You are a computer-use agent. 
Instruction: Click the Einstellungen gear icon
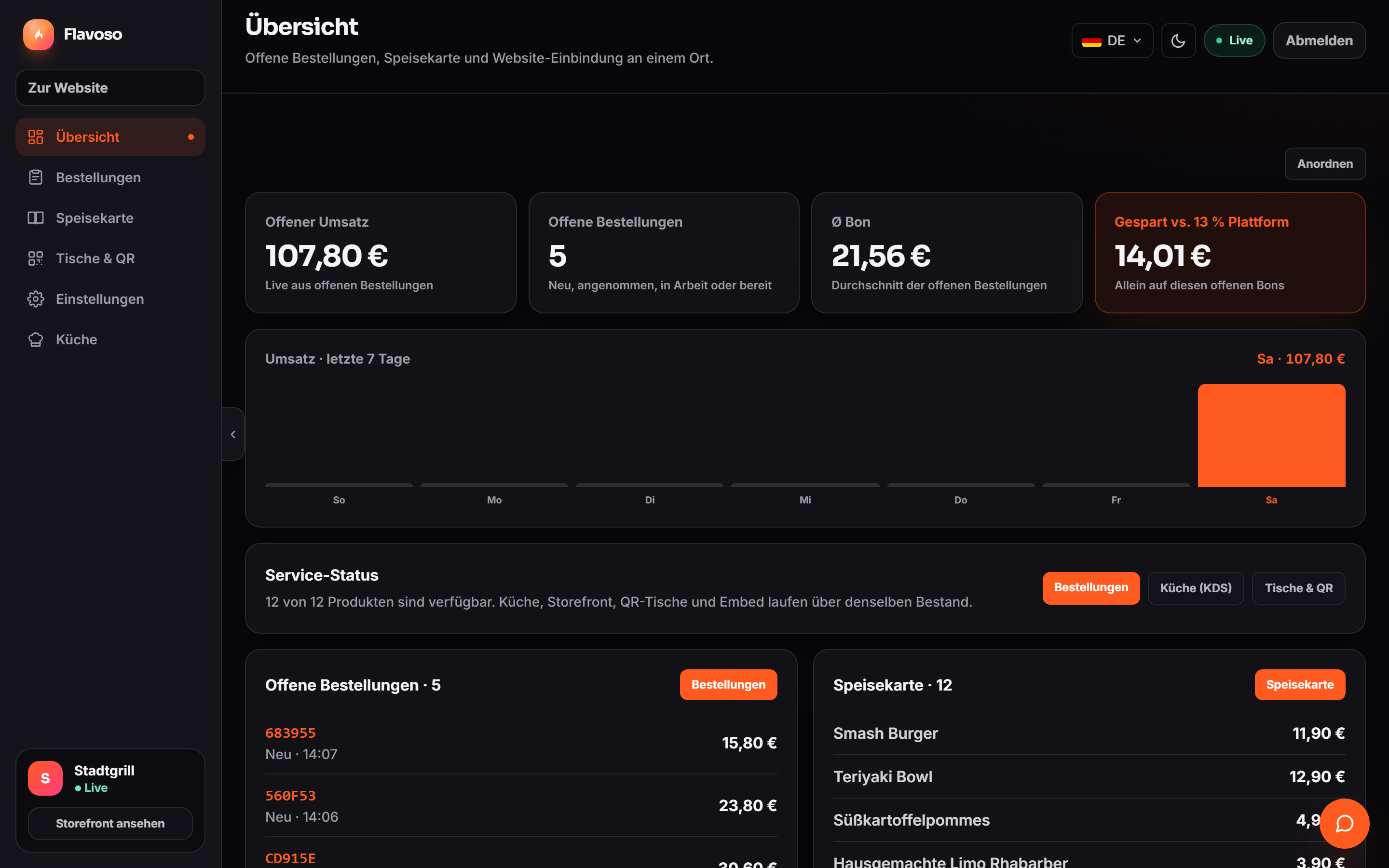pyautogui.click(x=36, y=299)
